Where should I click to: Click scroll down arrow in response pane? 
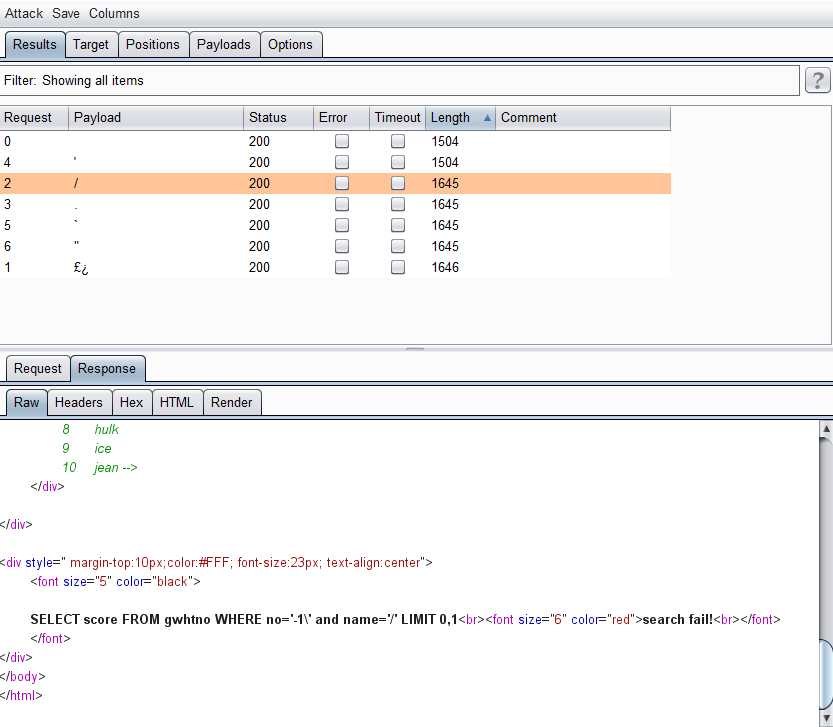click(x=826, y=719)
